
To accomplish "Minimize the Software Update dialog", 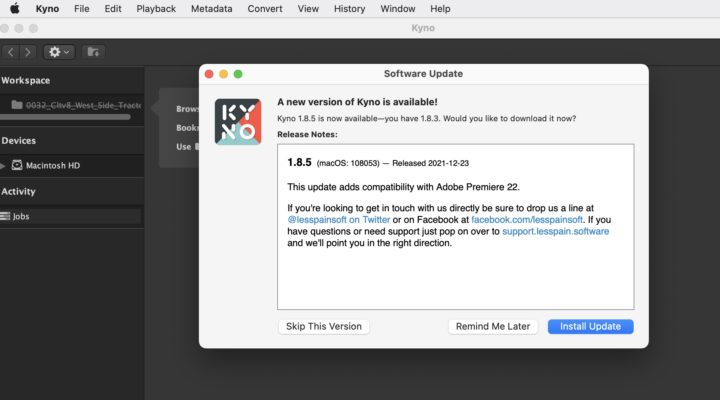I will point(224,74).
